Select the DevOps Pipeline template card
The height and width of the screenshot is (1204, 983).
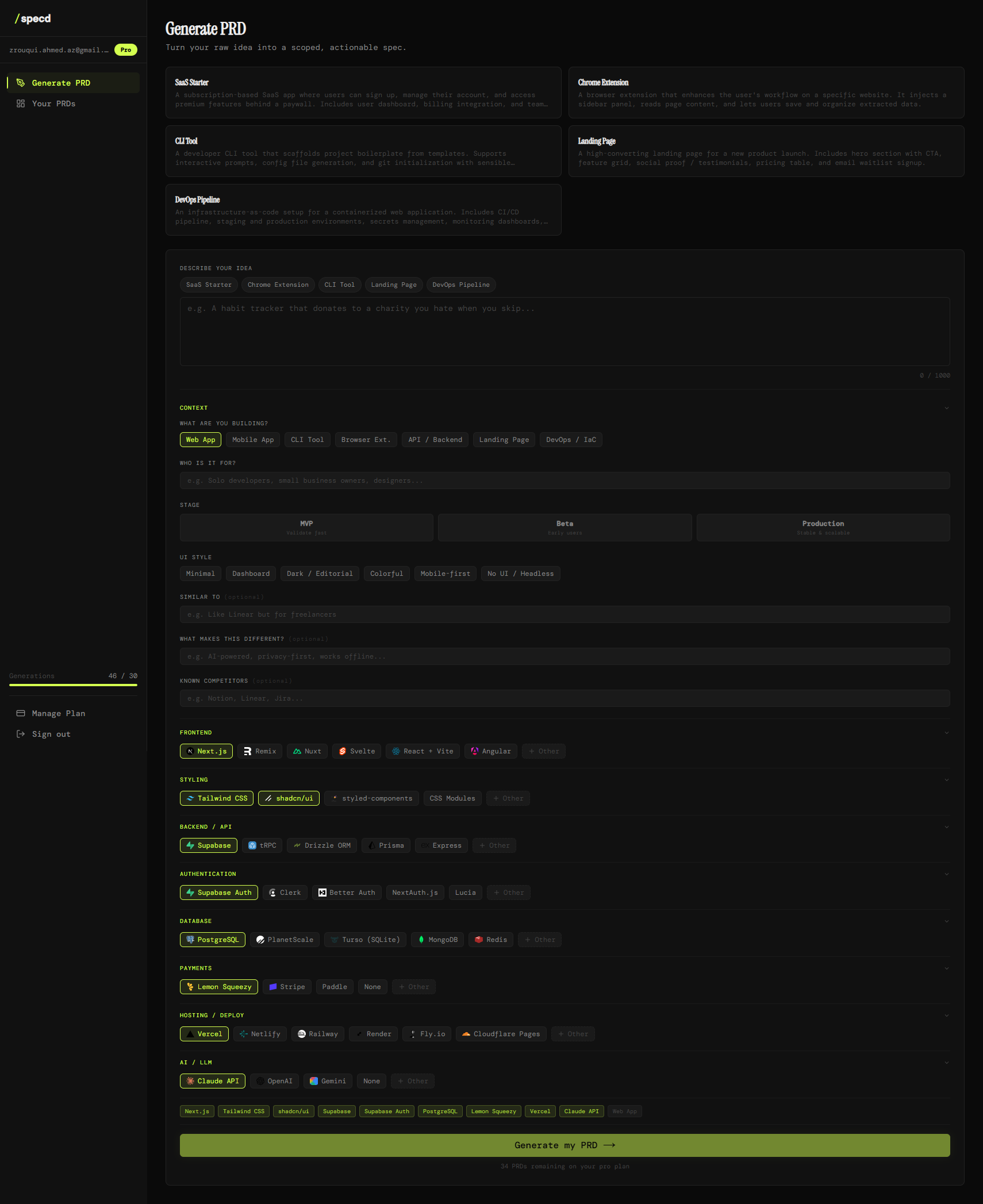click(x=363, y=210)
